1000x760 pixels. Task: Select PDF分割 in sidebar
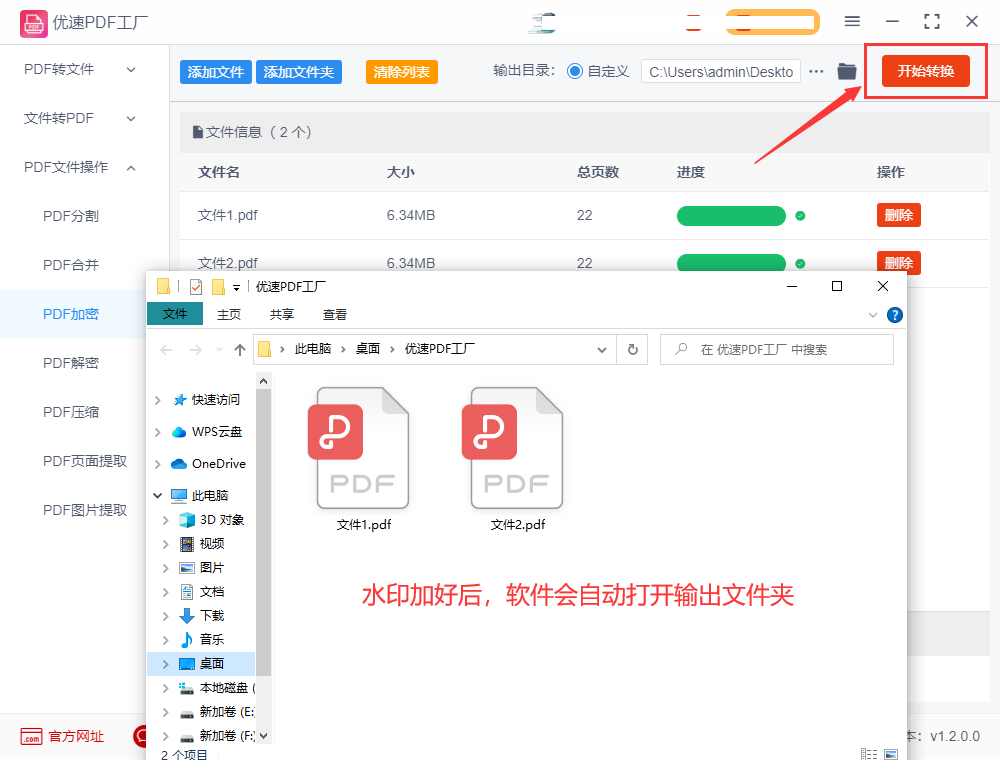pyautogui.click(x=71, y=216)
